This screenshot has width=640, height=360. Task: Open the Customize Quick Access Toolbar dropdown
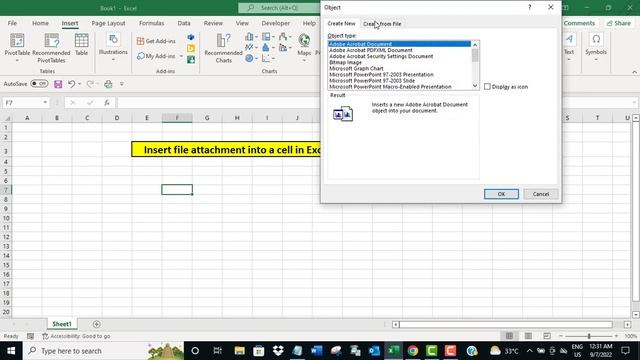click(122, 84)
